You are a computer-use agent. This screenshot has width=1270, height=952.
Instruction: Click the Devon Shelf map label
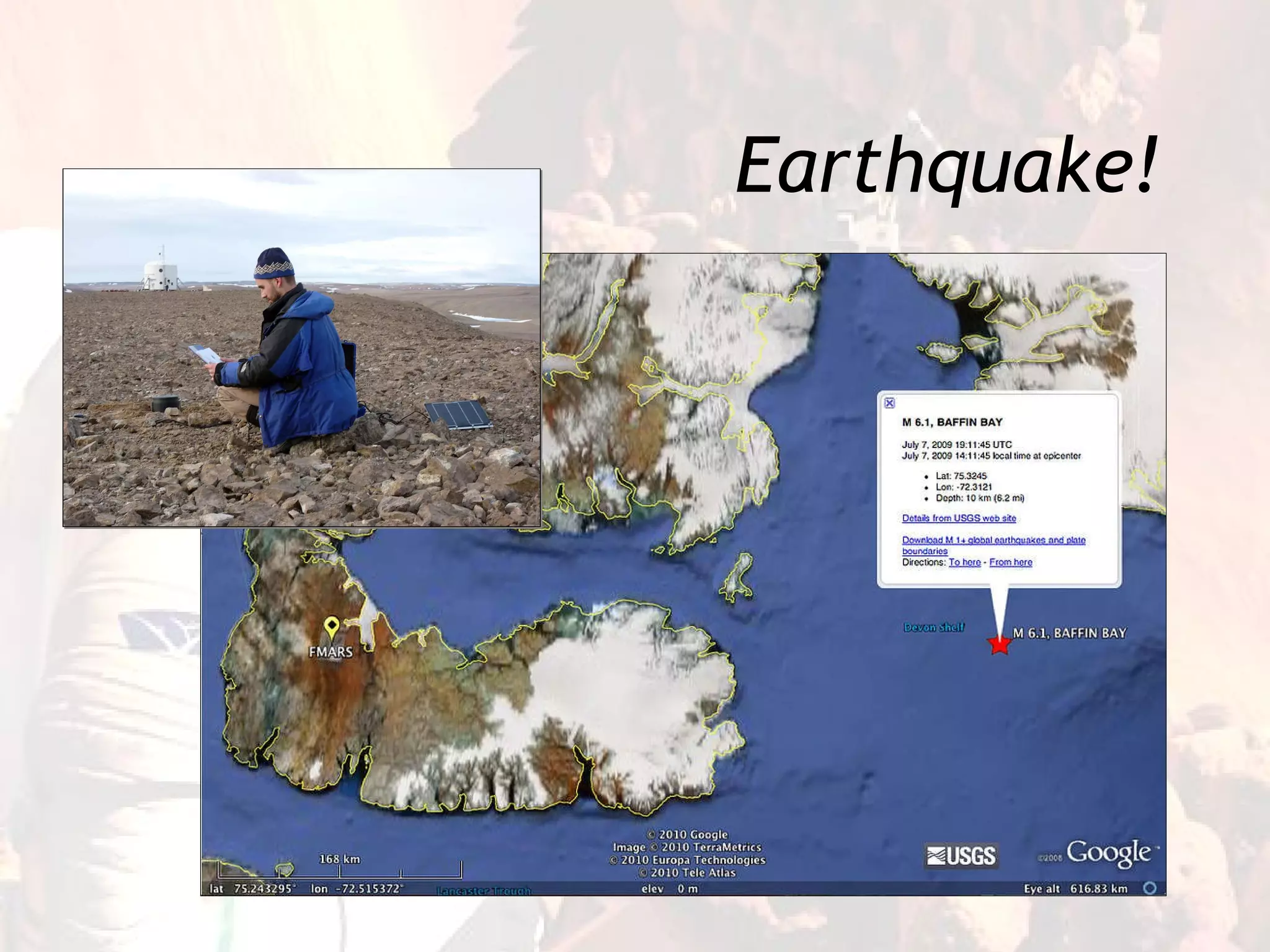click(934, 627)
